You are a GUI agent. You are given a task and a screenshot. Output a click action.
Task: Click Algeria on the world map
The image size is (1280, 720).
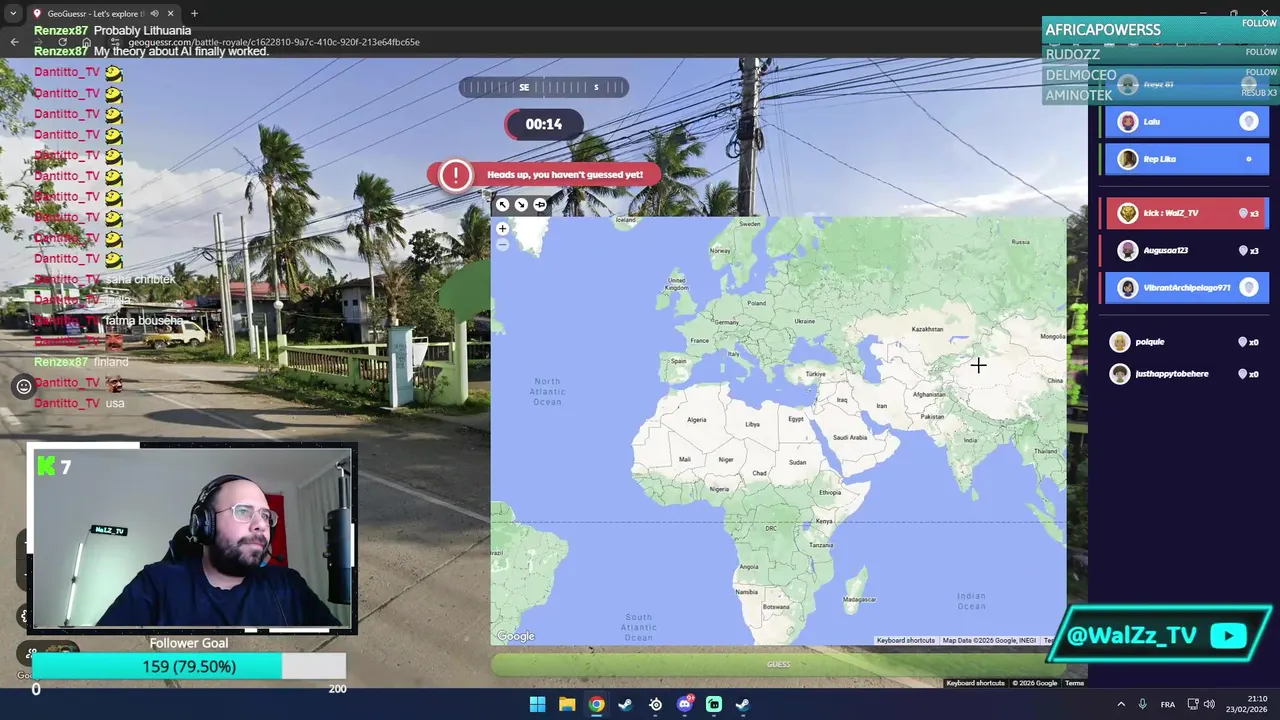696,419
